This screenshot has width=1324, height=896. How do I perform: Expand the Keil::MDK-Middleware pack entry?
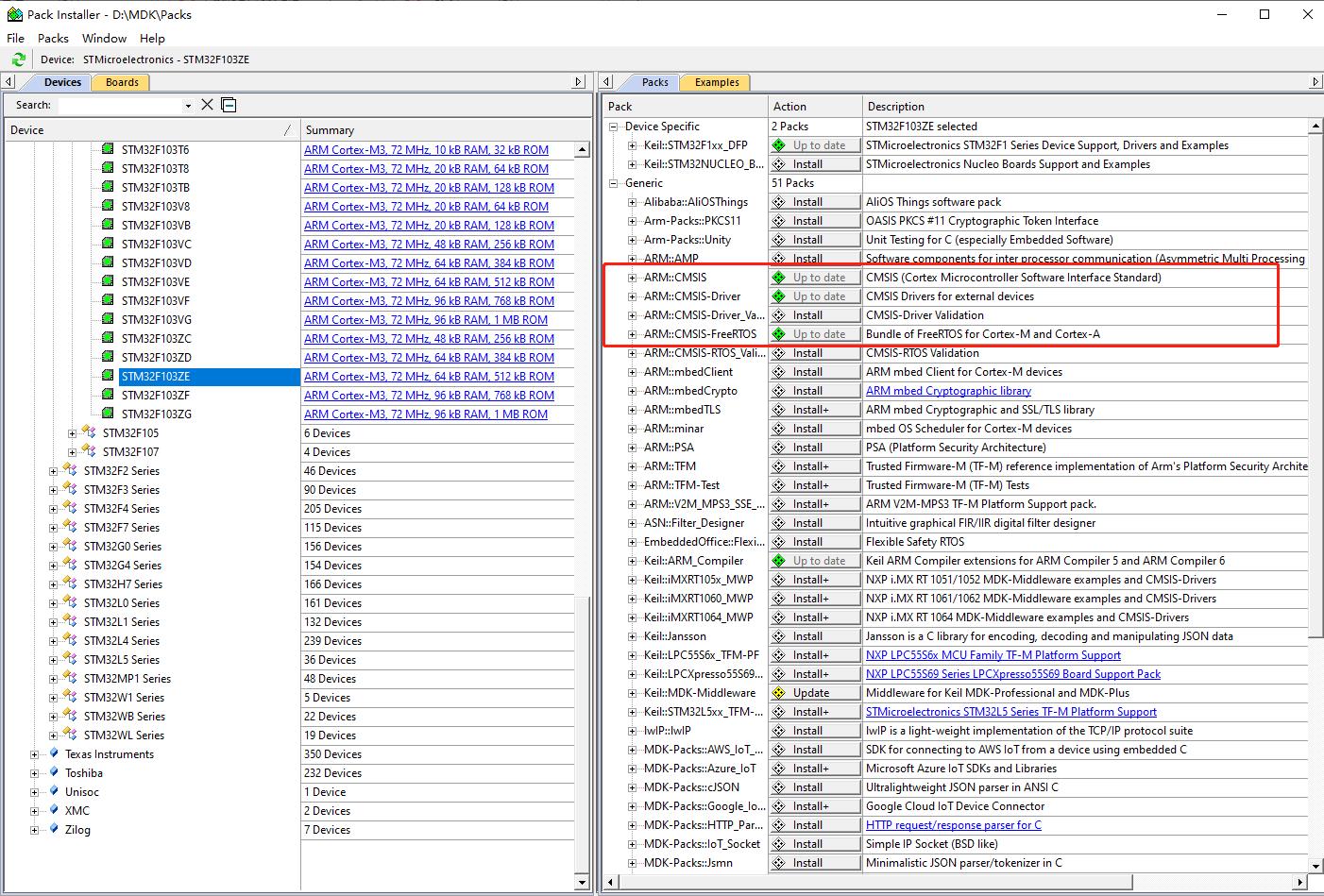633,693
